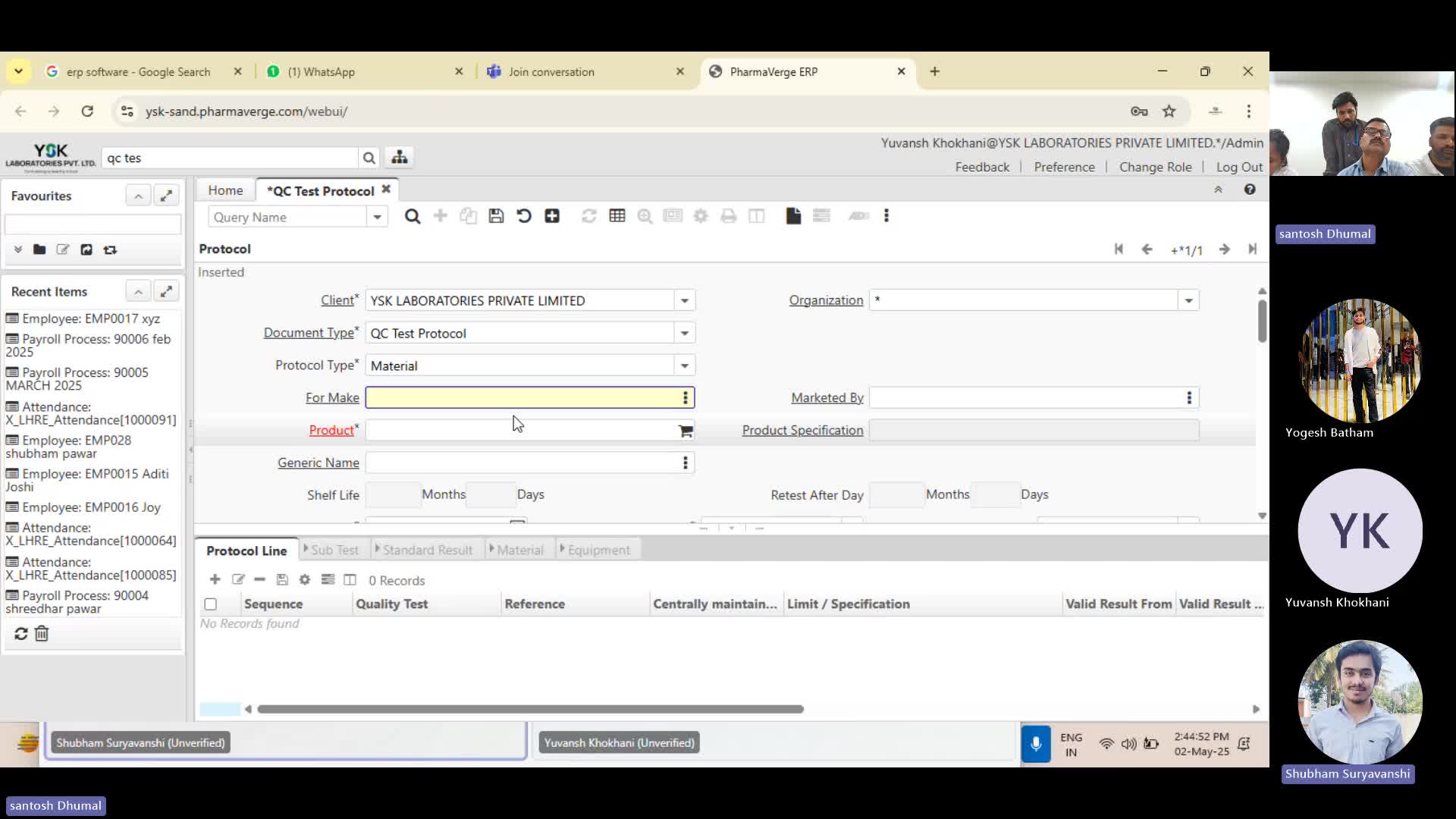1456x819 pixels.
Task: Click the Report document toolbar icon
Action: tap(793, 216)
